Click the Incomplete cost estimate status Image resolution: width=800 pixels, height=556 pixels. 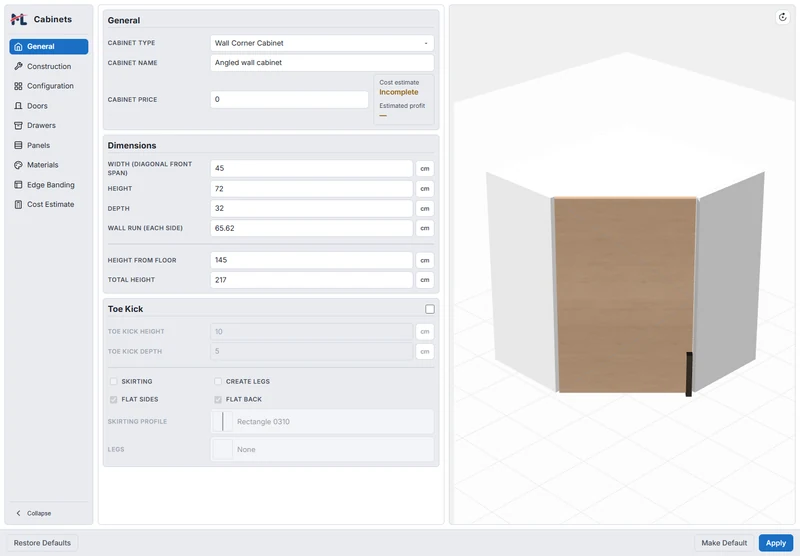398,92
